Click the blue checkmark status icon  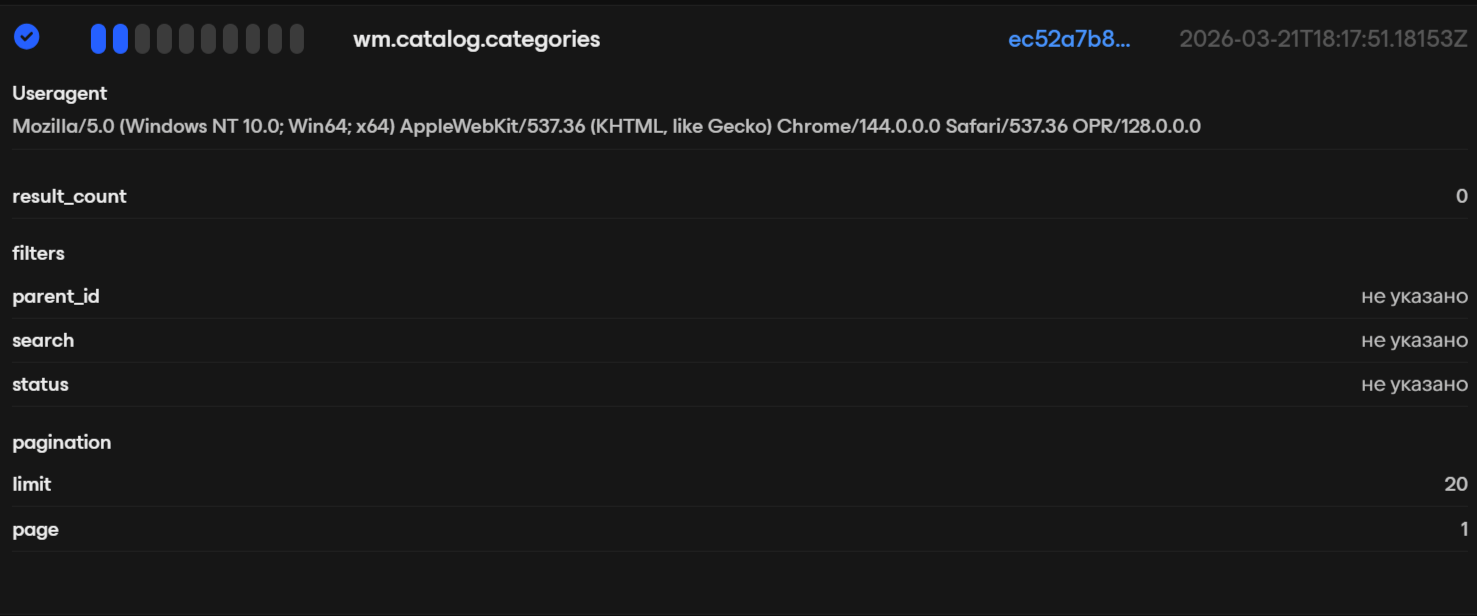click(x=27, y=38)
